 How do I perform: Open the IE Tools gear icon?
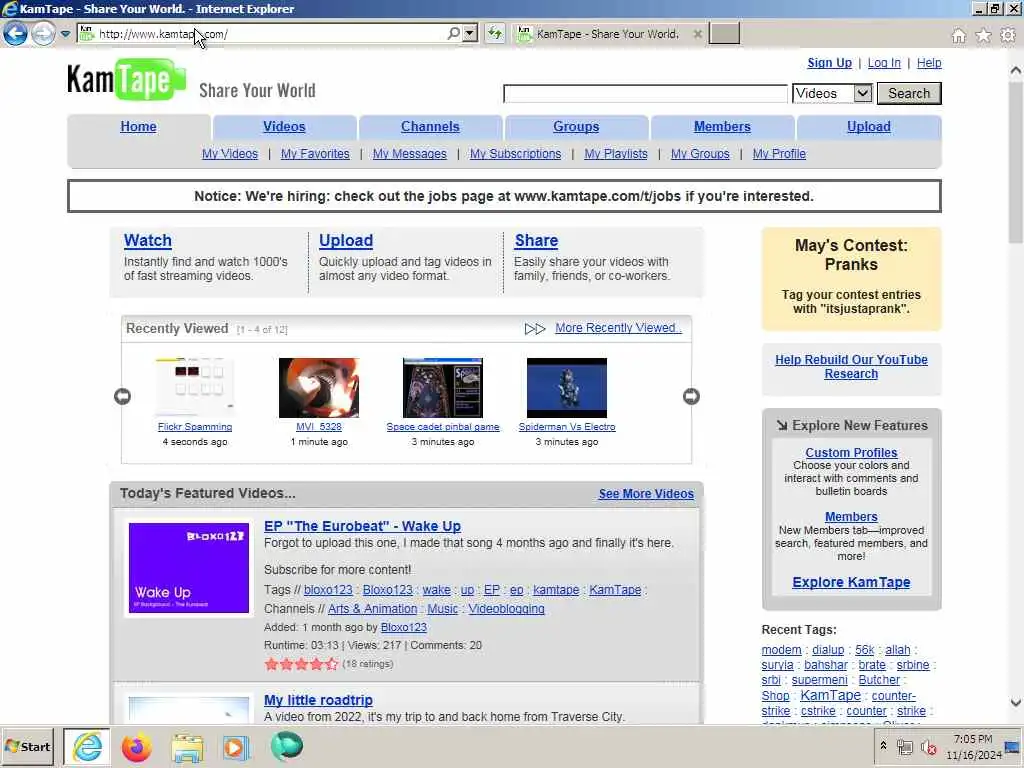[1008, 35]
